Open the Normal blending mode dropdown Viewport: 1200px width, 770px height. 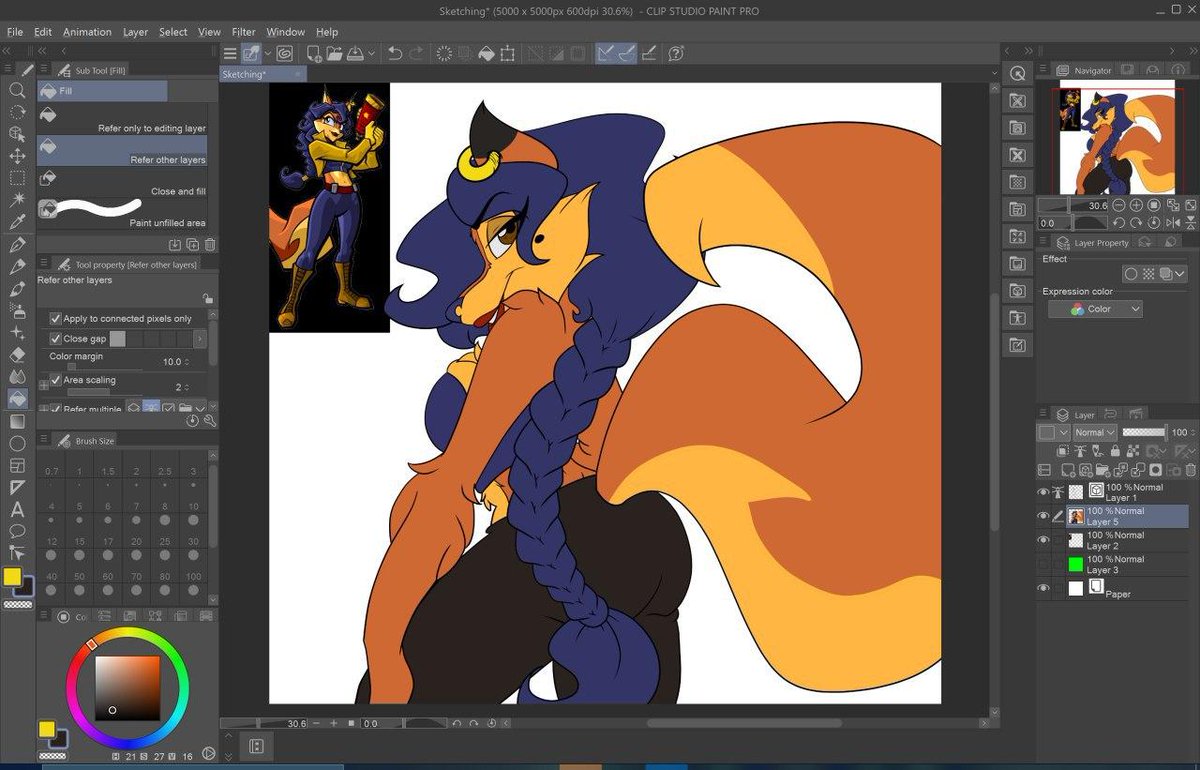pos(1095,432)
